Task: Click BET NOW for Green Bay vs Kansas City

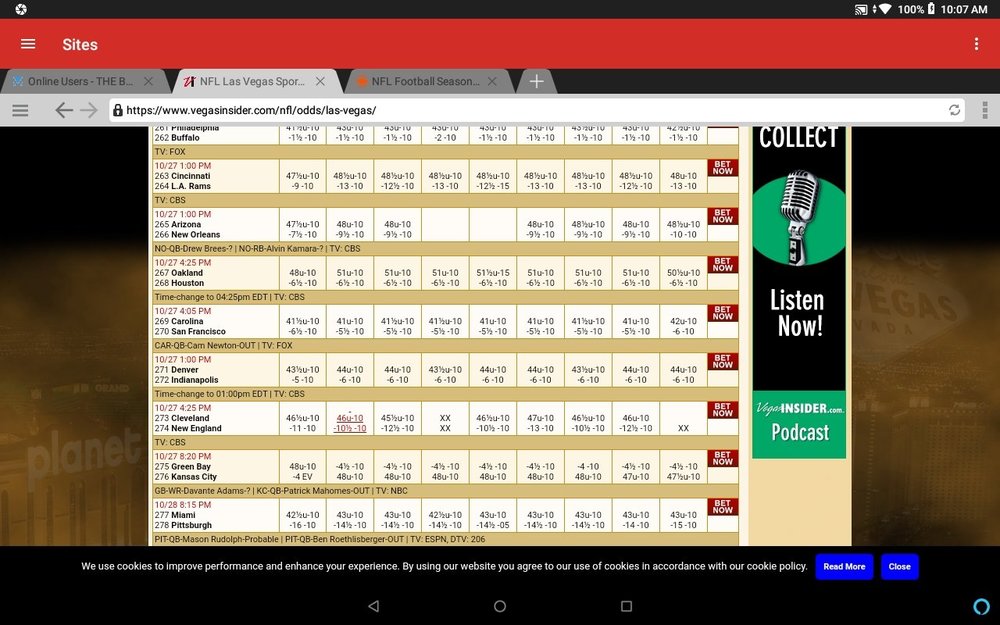Action: (723, 459)
